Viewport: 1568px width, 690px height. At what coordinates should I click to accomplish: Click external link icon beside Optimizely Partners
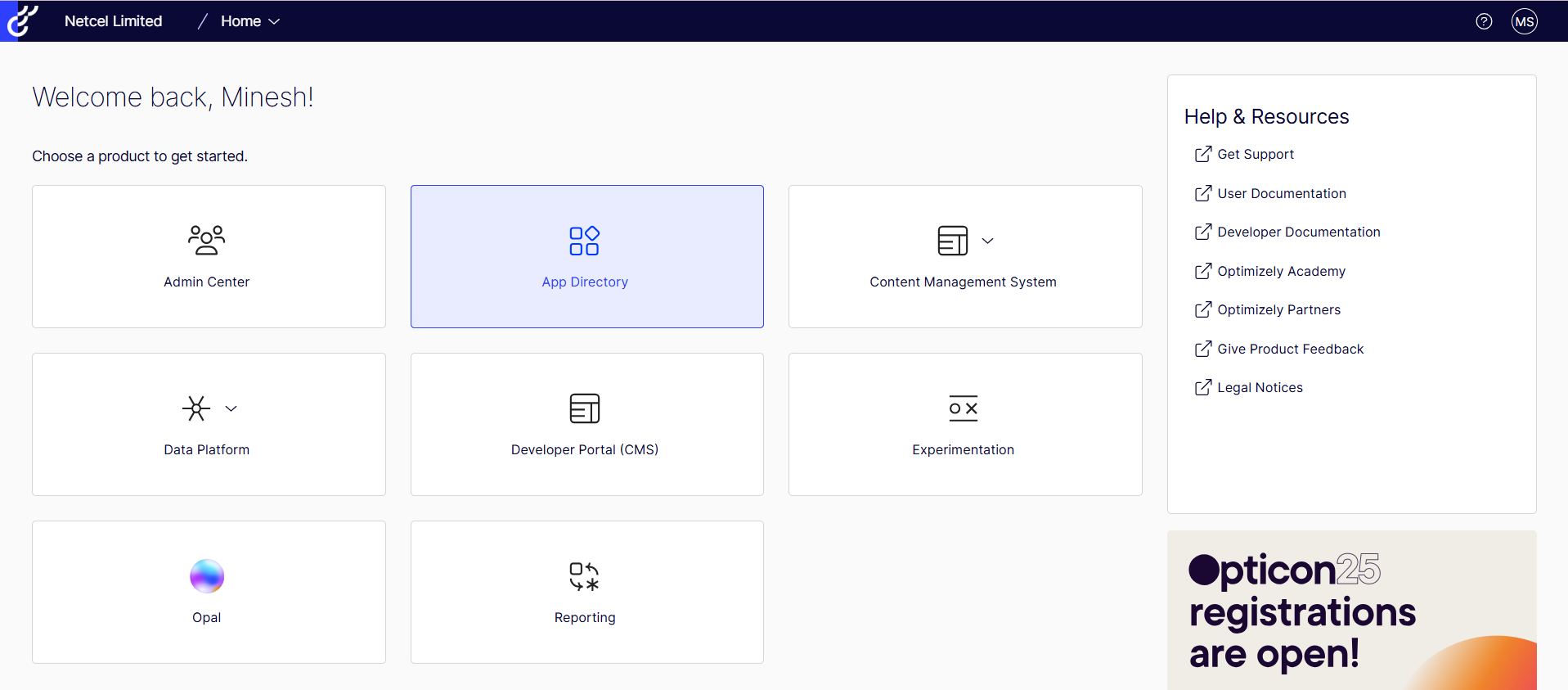[x=1203, y=309]
